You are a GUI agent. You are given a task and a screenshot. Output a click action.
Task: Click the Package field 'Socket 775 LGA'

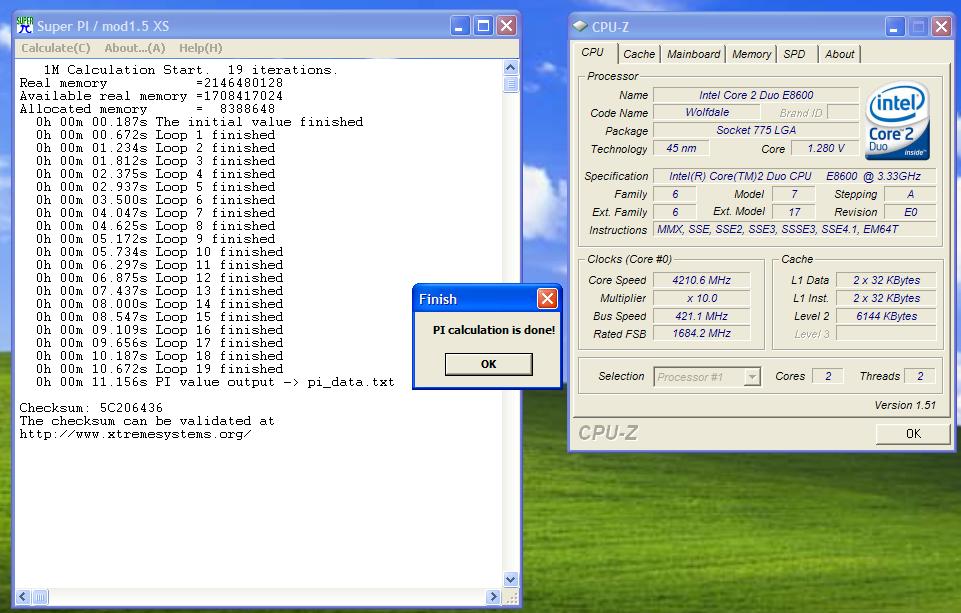[756, 130]
